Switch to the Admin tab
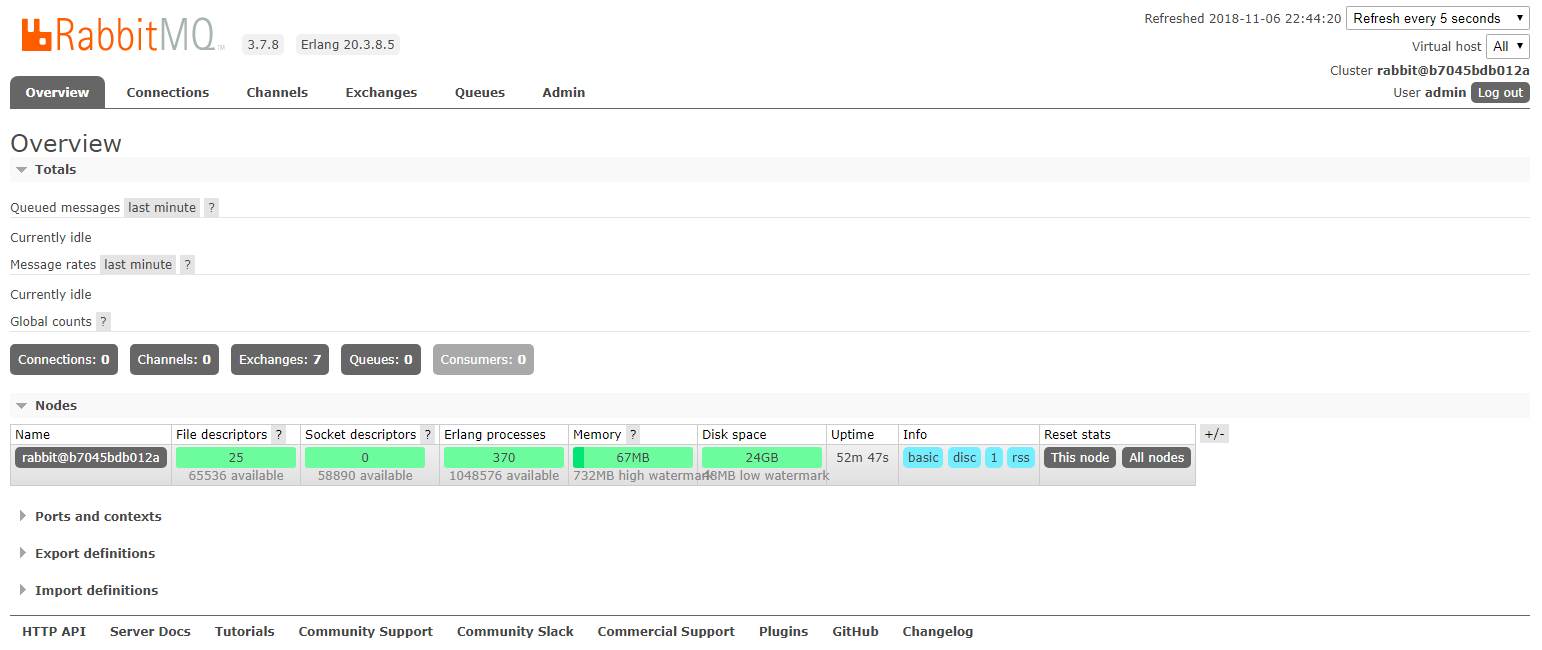 pyautogui.click(x=564, y=92)
